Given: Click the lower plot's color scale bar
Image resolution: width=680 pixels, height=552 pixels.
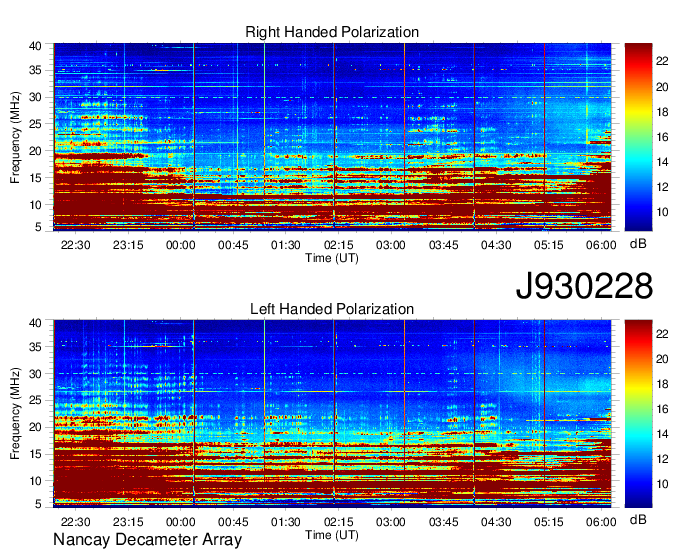Looking at the screenshot, I should pos(638,414).
